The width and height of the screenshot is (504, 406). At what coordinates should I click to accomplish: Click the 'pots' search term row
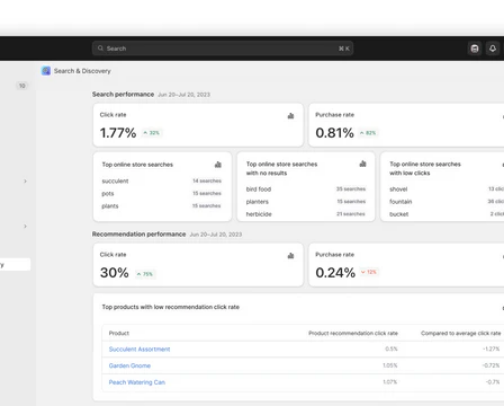pos(162,193)
